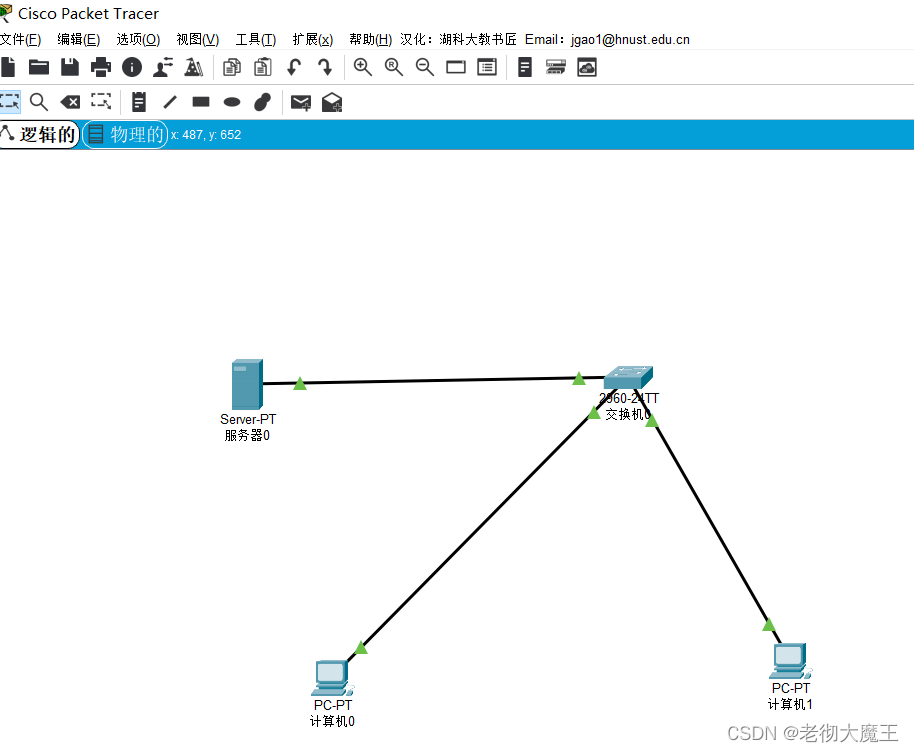Choose the Draw Rectangle tool
The width and height of the screenshot is (914, 752).
pyautogui.click(x=201, y=102)
